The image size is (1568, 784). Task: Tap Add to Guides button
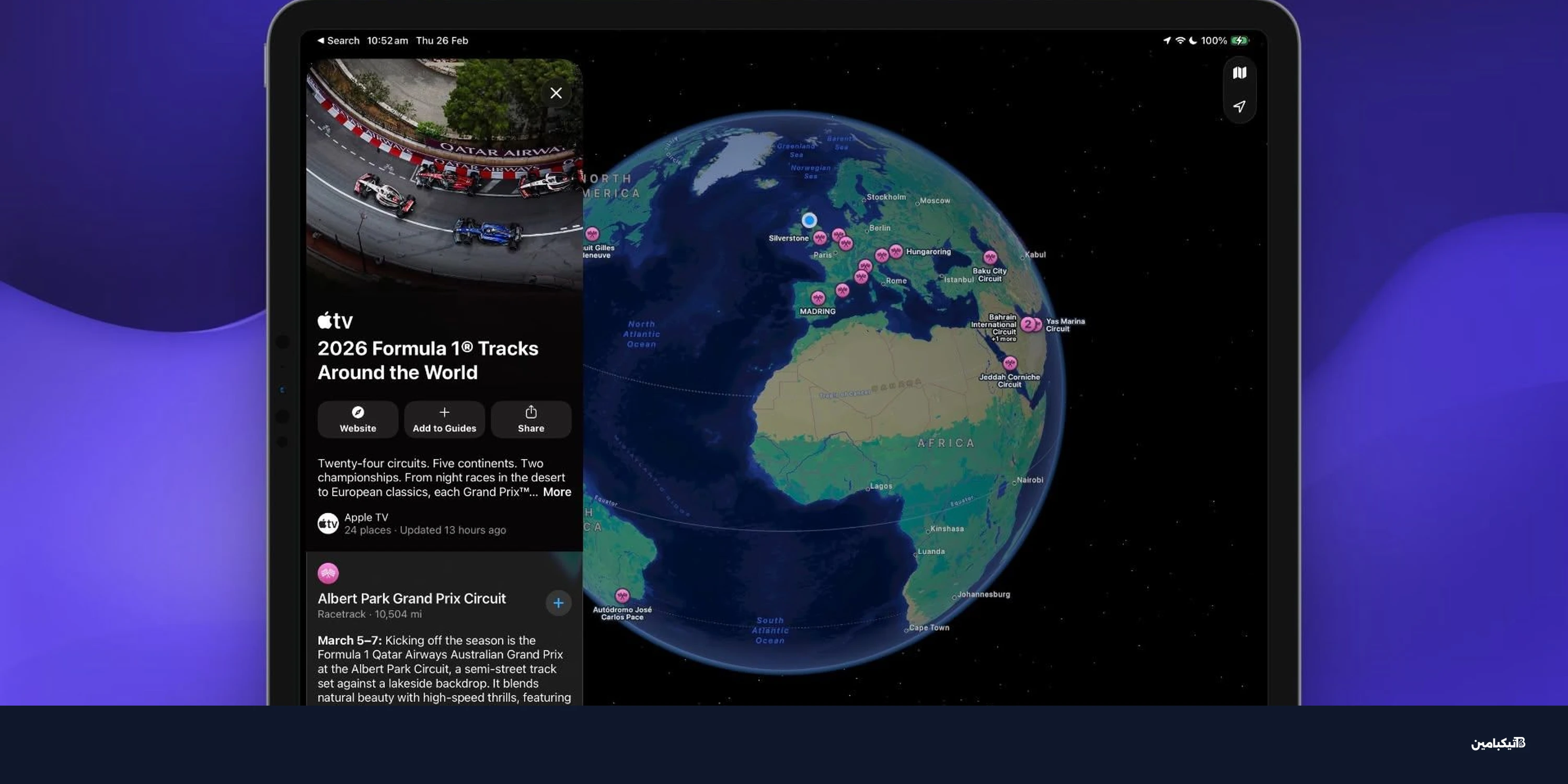[444, 419]
